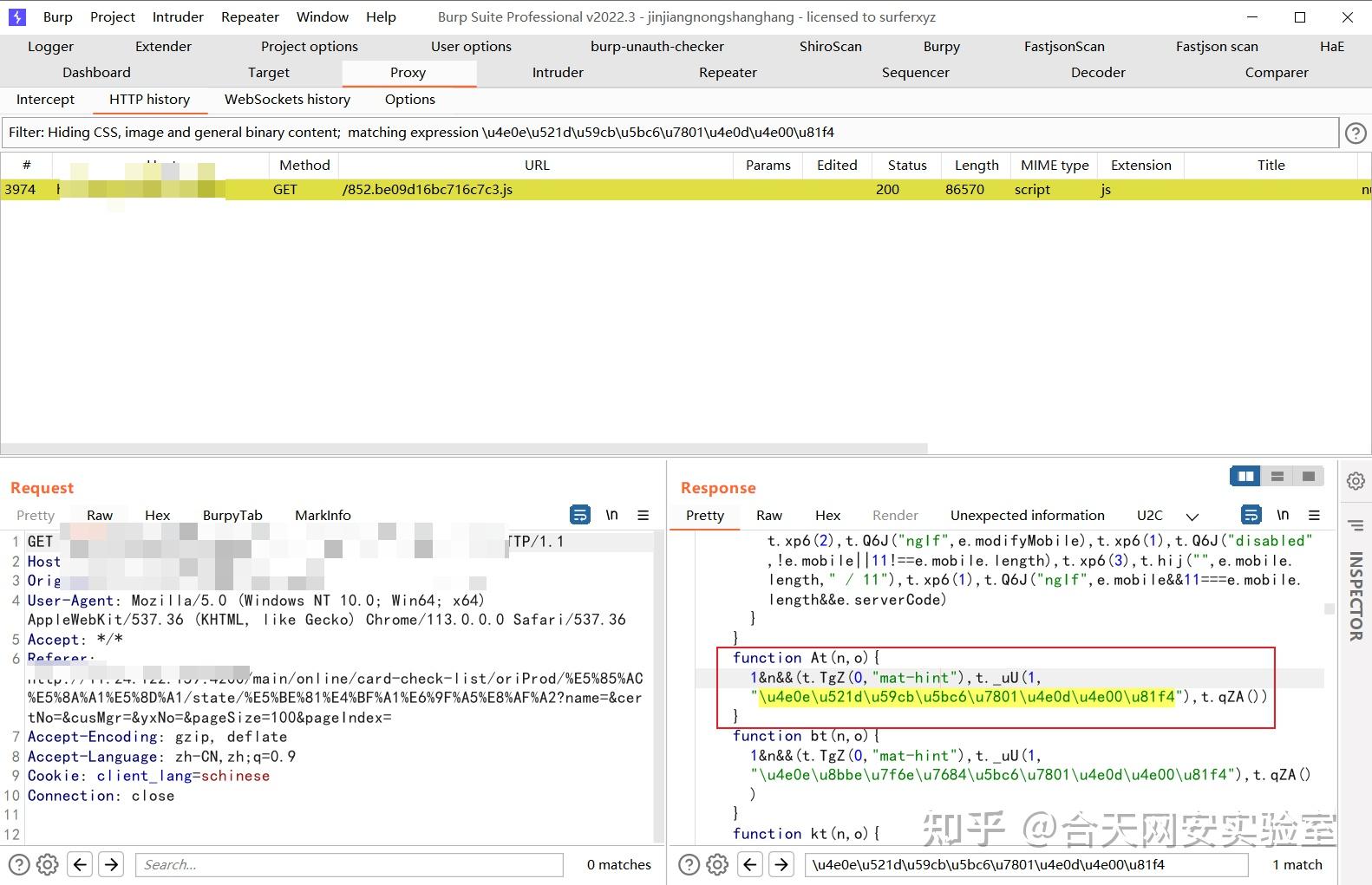The width and height of the screenshot is (1372, 885).
Task: Open the Request pane hamburger menu
Action: 643,515
